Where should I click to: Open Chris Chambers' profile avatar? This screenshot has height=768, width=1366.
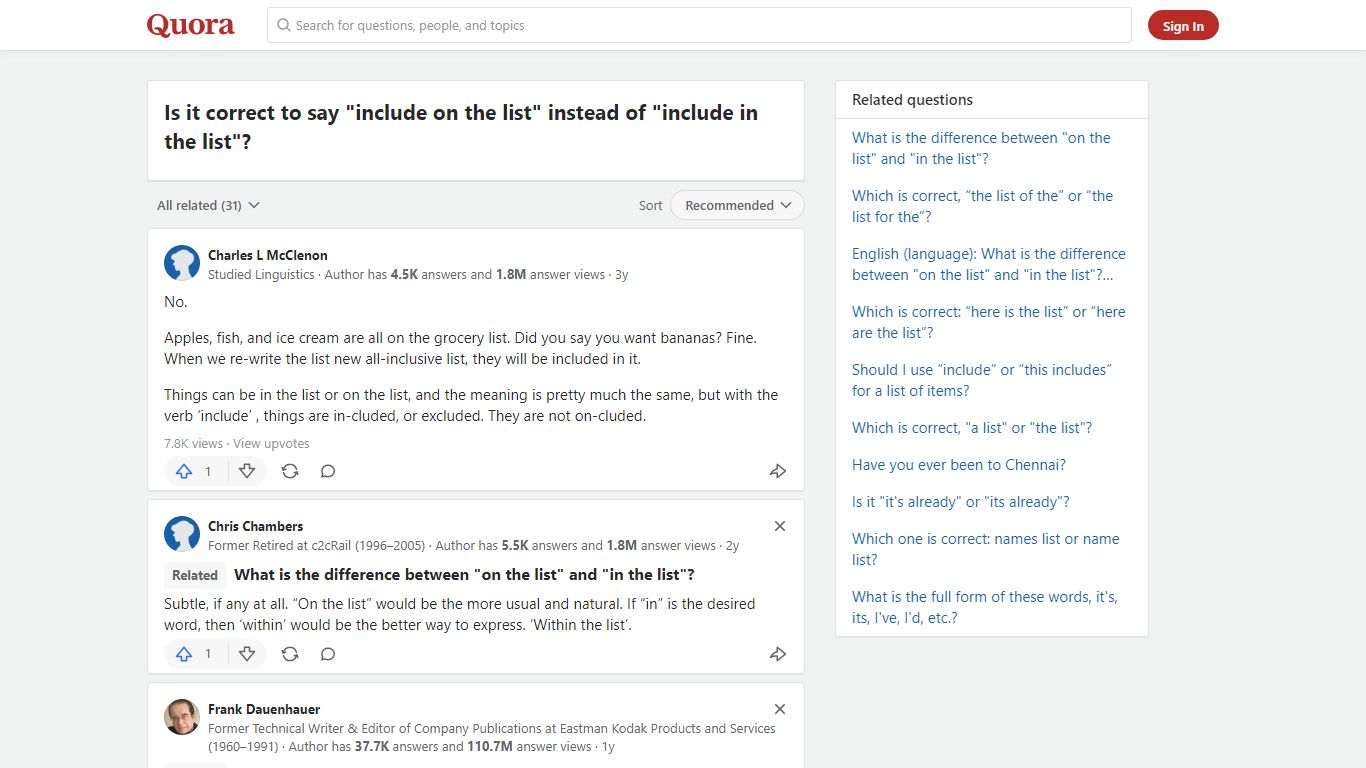click(x=182, y=535)
